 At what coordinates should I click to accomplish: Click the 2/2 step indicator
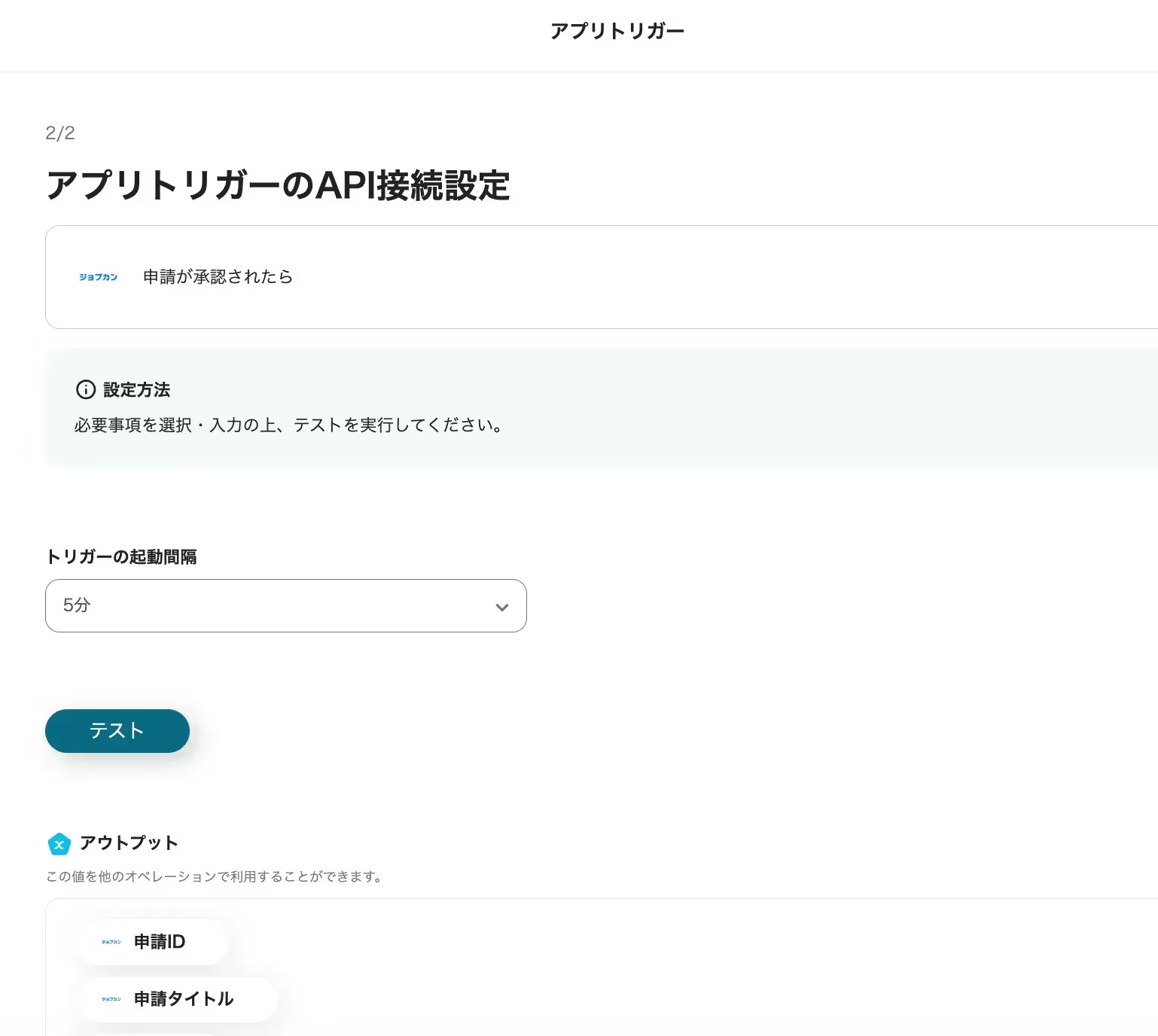(60, 133)
